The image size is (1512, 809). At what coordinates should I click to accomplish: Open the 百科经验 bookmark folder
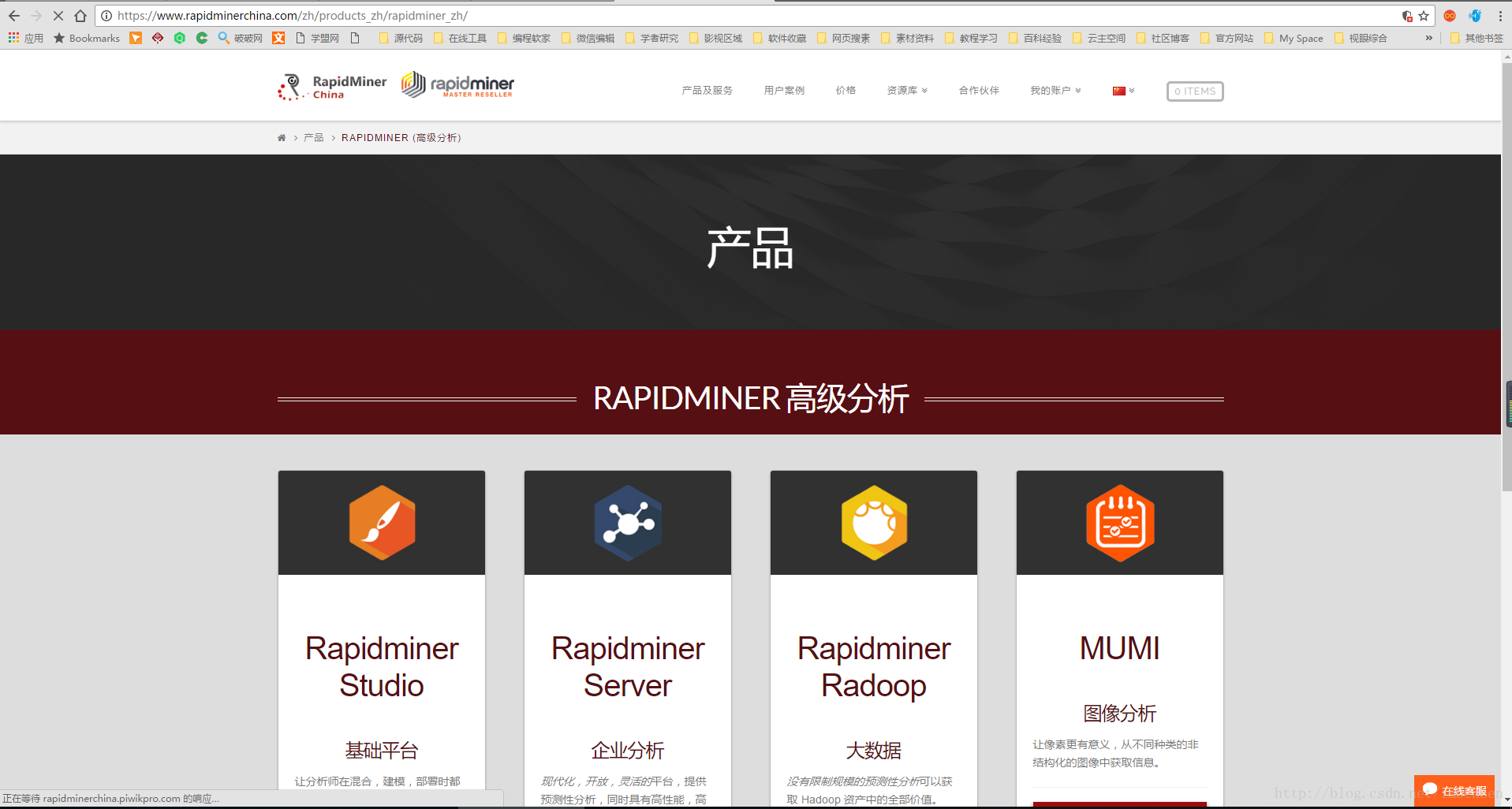[1035, 38]
